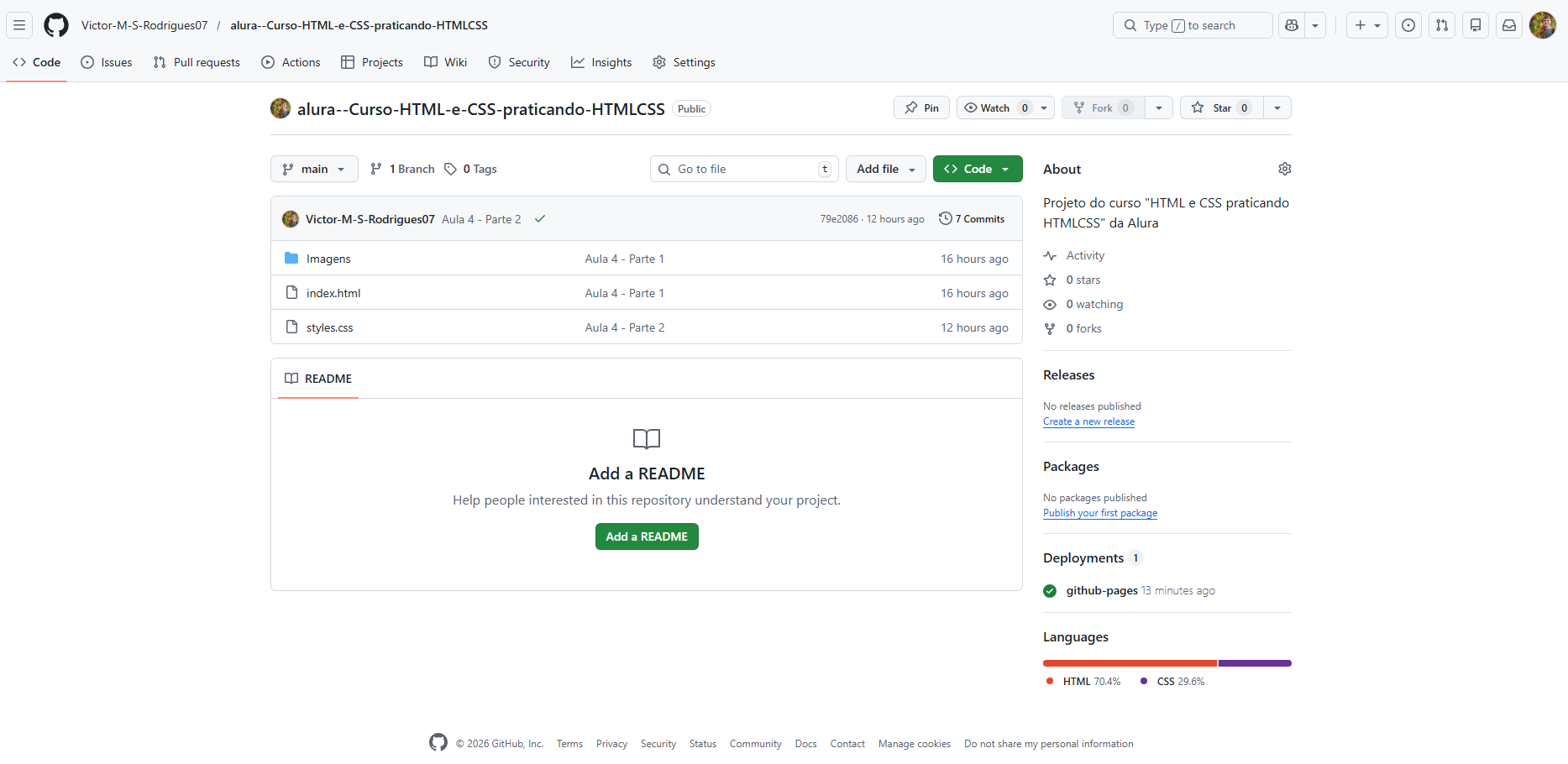The height and width of the screenshot is (764, 1568).
Task: Open the notifications inbox icon
Action: [1509, 25]
